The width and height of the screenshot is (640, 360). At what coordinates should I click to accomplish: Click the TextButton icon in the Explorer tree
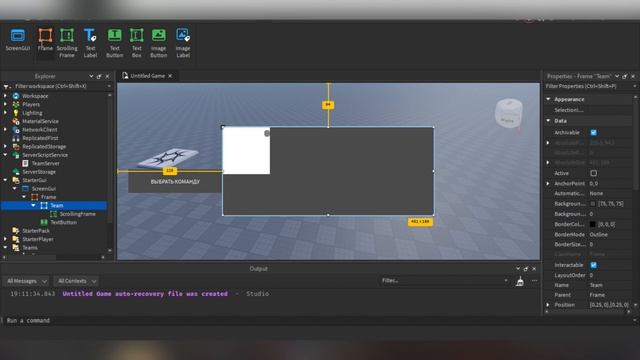[44, 222]
